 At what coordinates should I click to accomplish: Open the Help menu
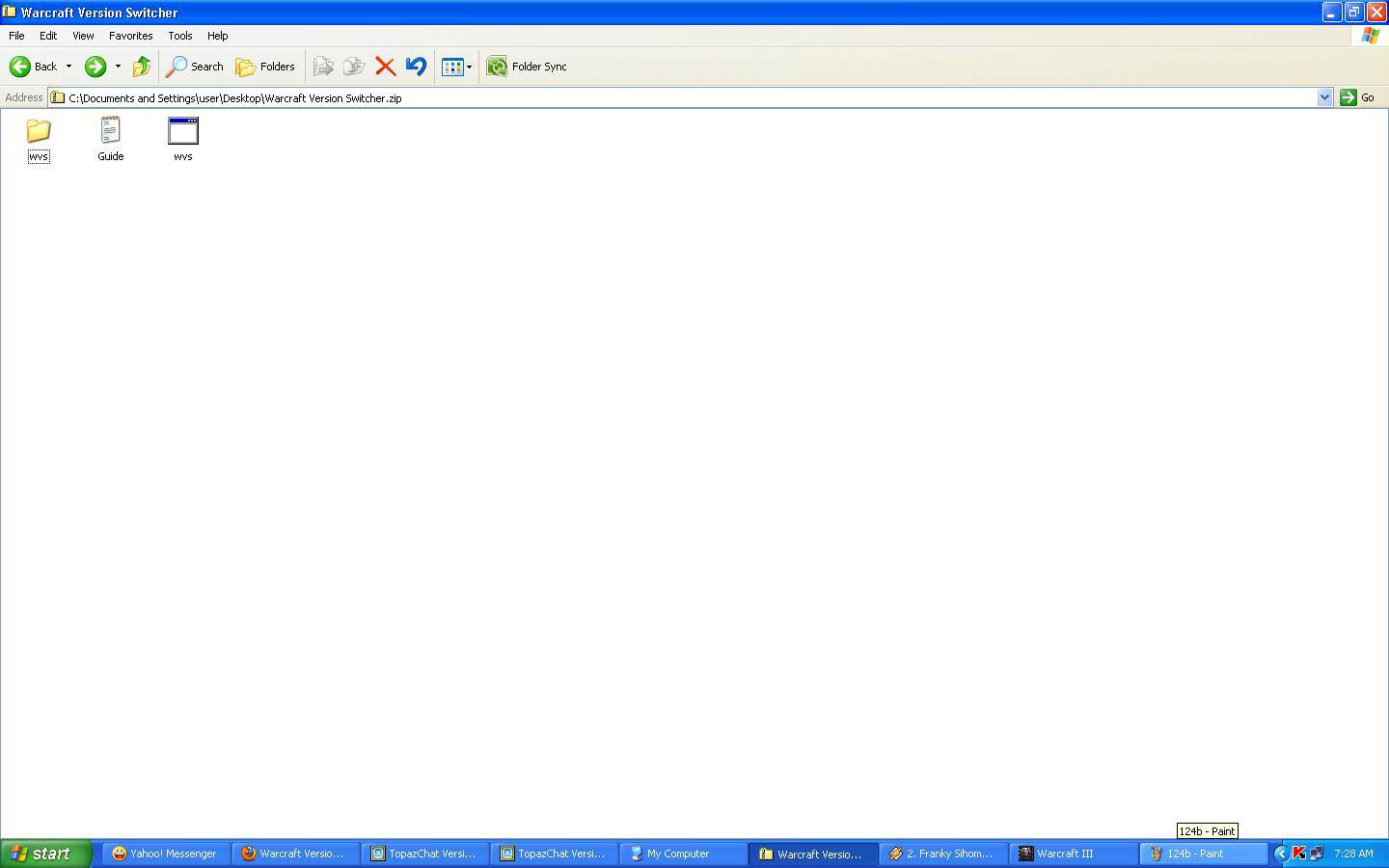pyautogui.click(x=217, y=36)
